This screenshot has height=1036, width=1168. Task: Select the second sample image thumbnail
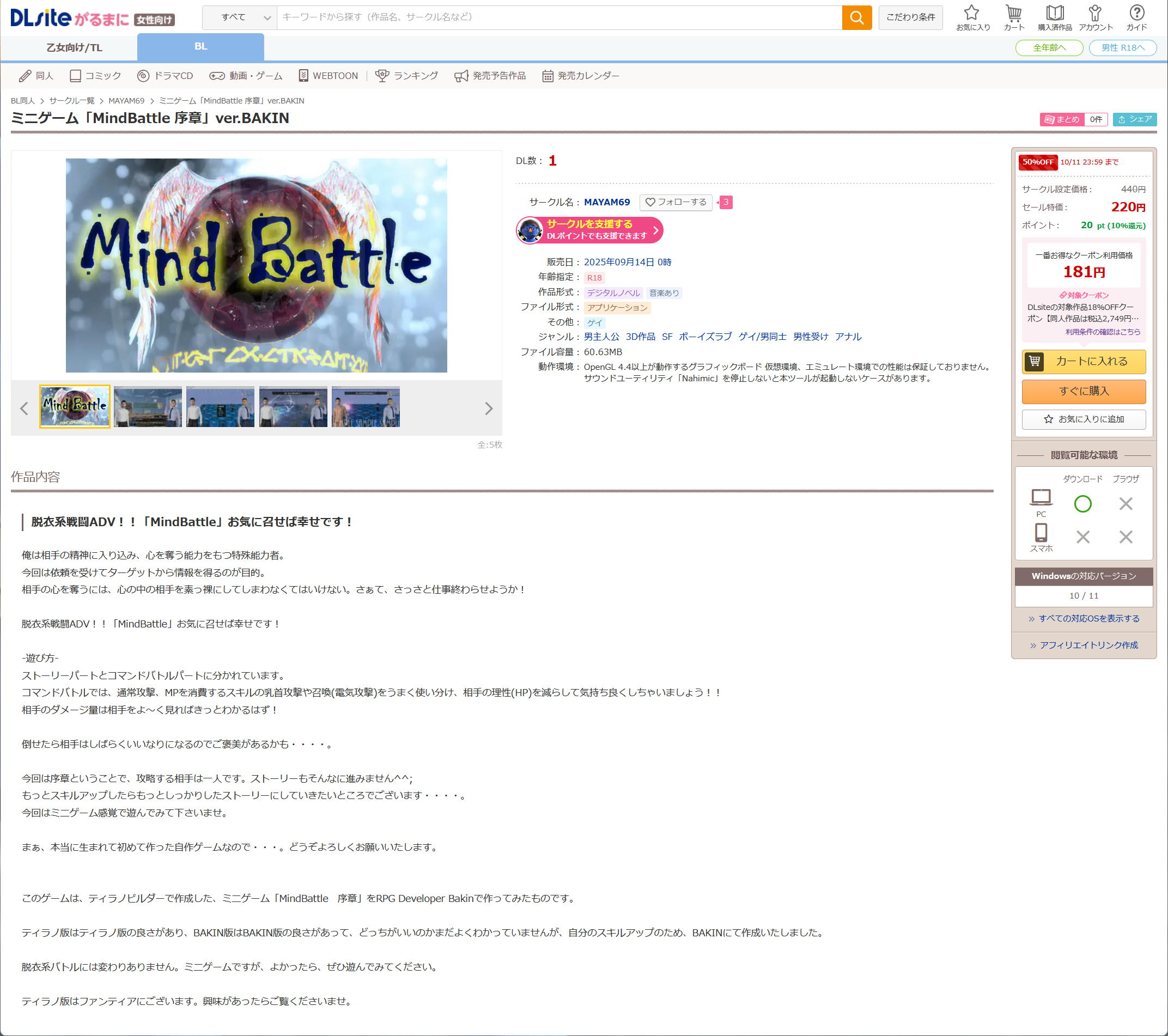click(148, 406)
